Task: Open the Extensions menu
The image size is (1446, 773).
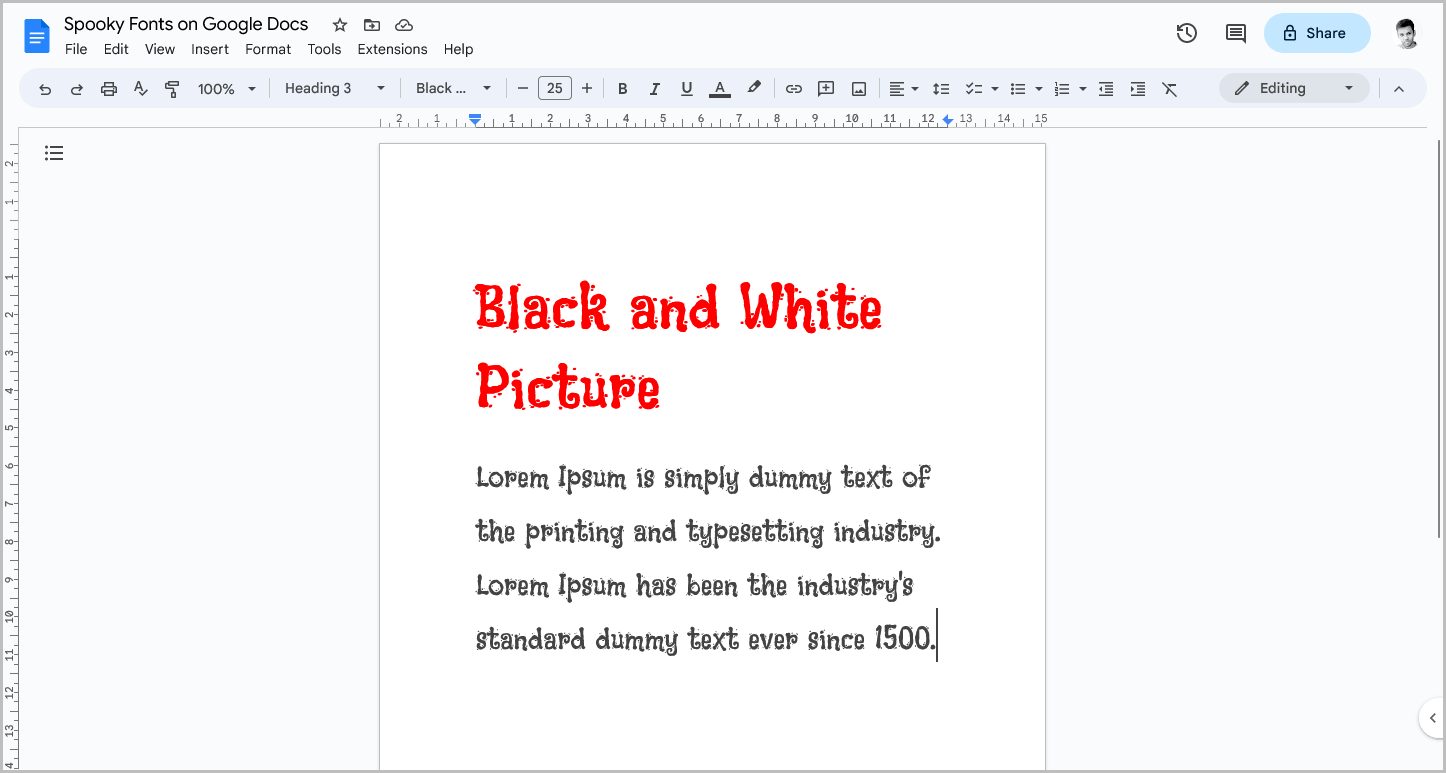Action: pyautogui.click(x=392, y=48)
